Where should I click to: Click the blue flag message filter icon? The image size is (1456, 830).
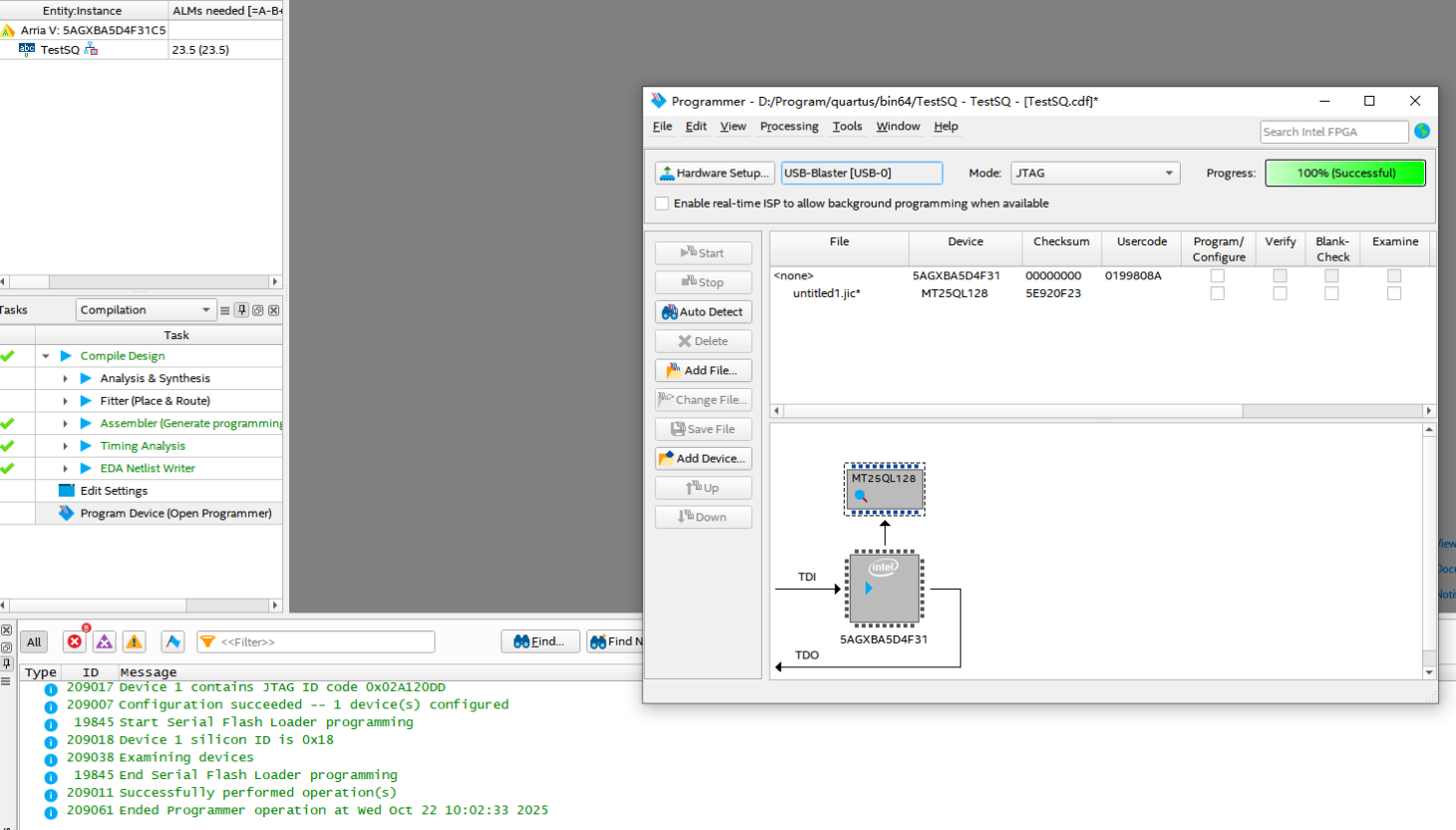(x=174, y=641)
